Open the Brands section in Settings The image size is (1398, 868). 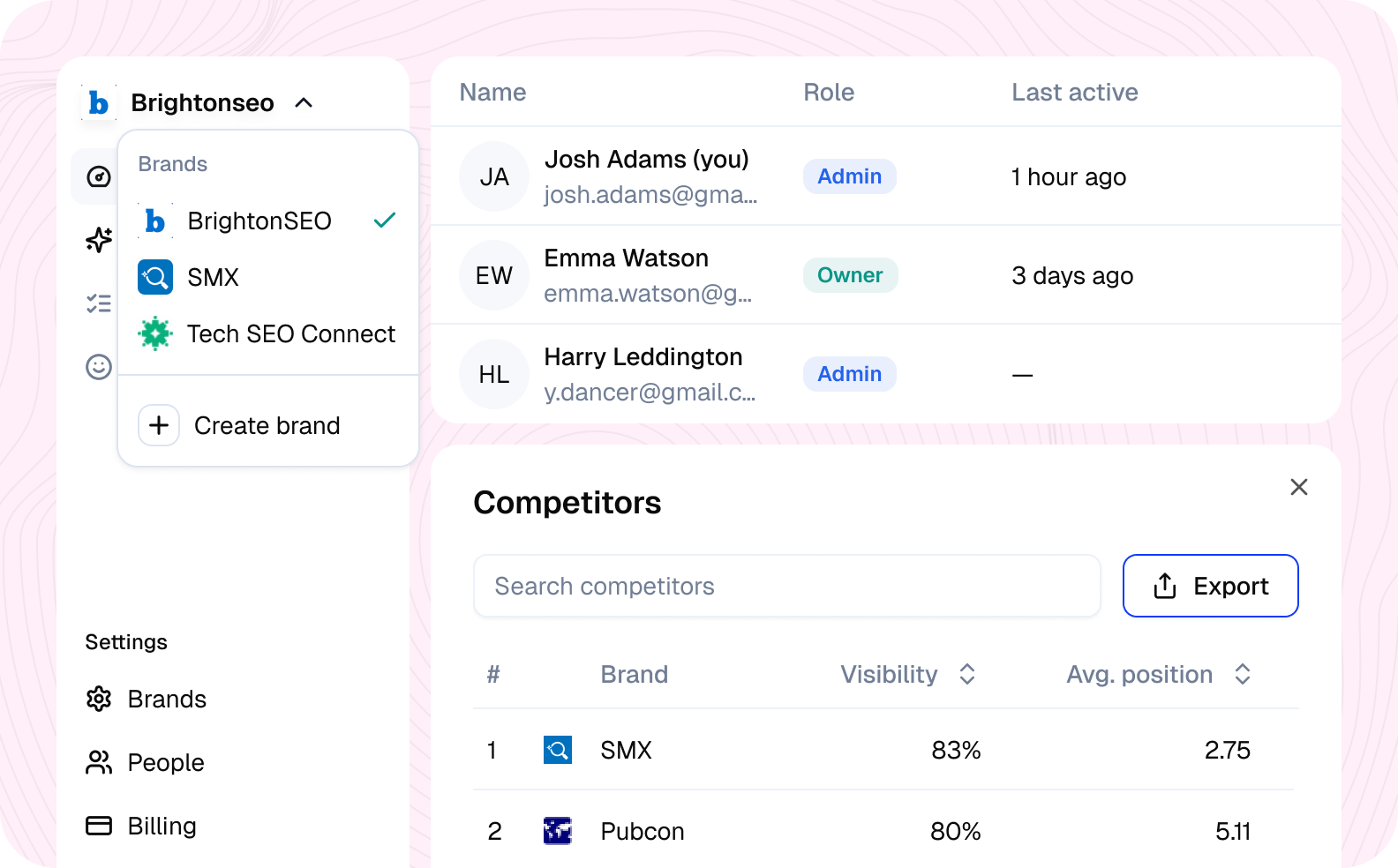pos(167,699)
